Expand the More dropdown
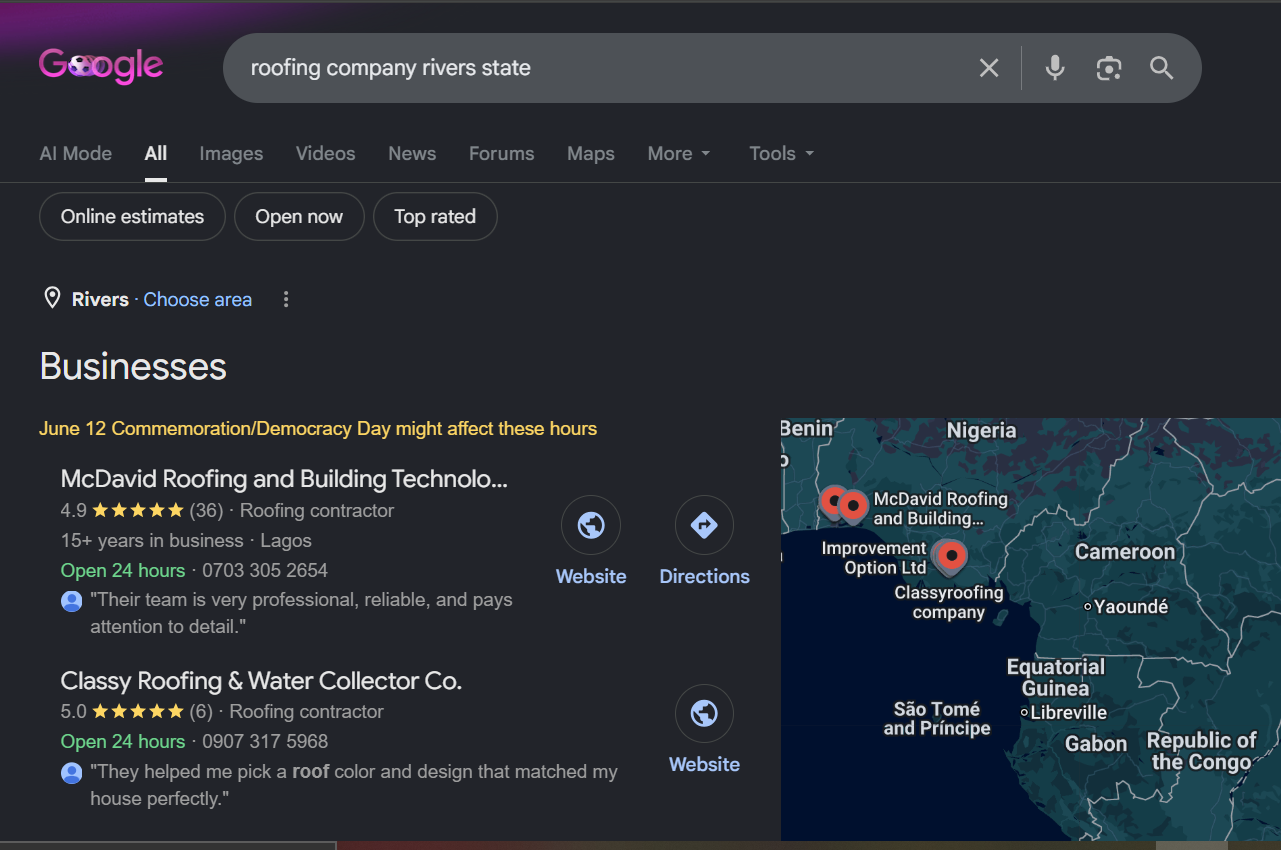Viewport: 1281px width, 850px height. coord(679,153)
